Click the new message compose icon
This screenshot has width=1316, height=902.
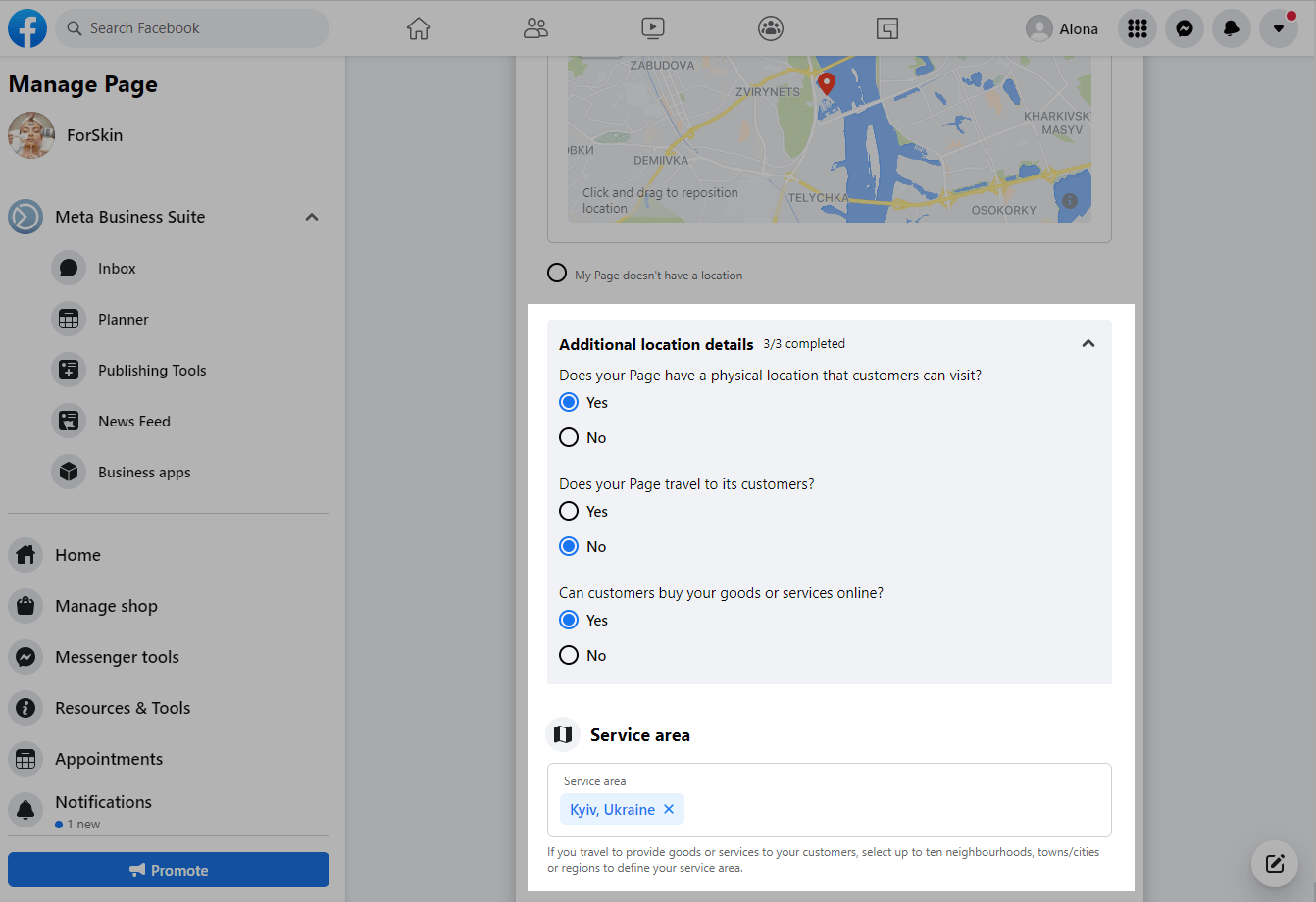tap(1275, 864)
